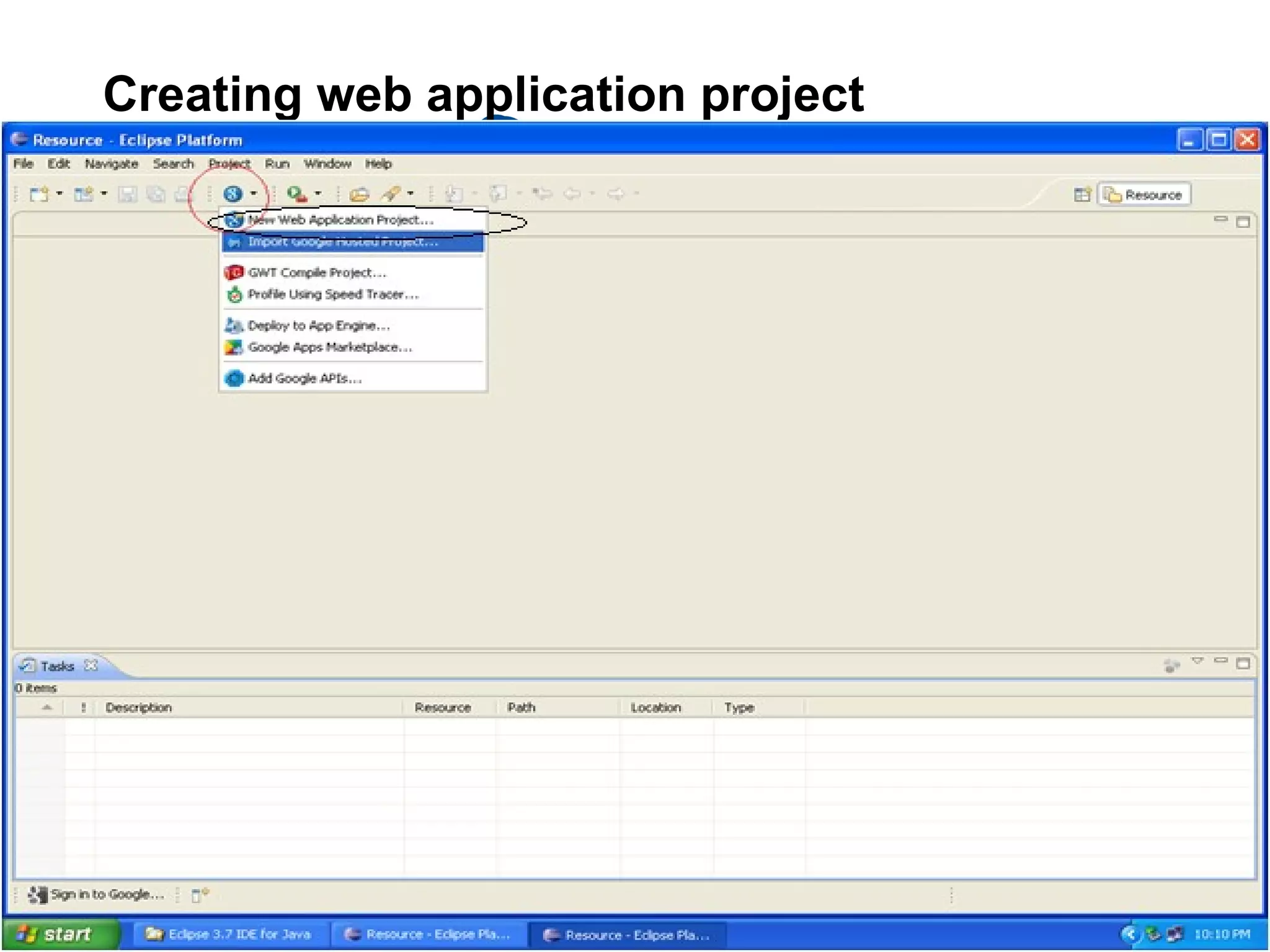This screenshot has width=1270, height=952.
Task: Click the status bar new view icon
Action: pos(200,895)
